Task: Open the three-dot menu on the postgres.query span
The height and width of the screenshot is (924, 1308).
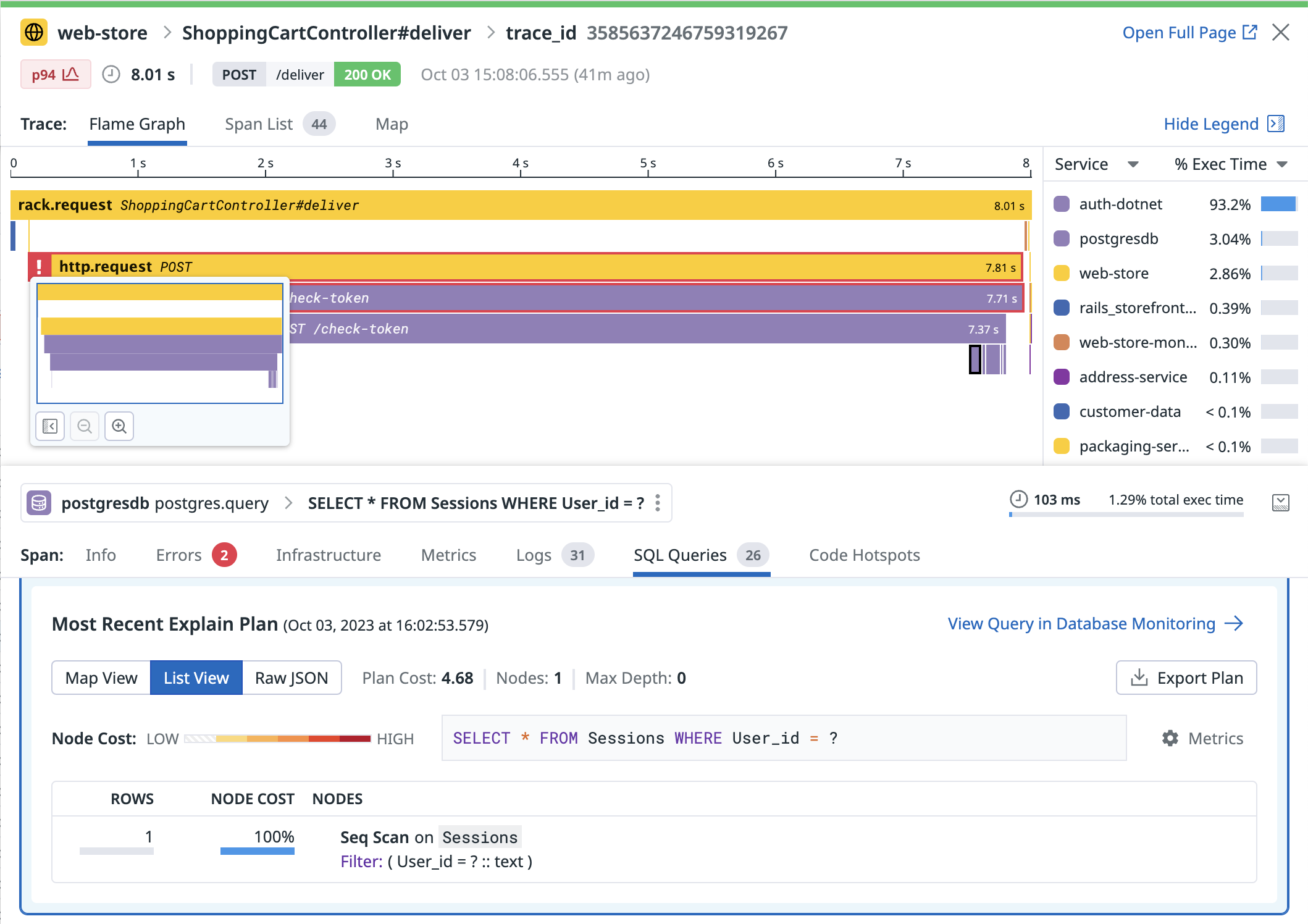Action: 656,503
